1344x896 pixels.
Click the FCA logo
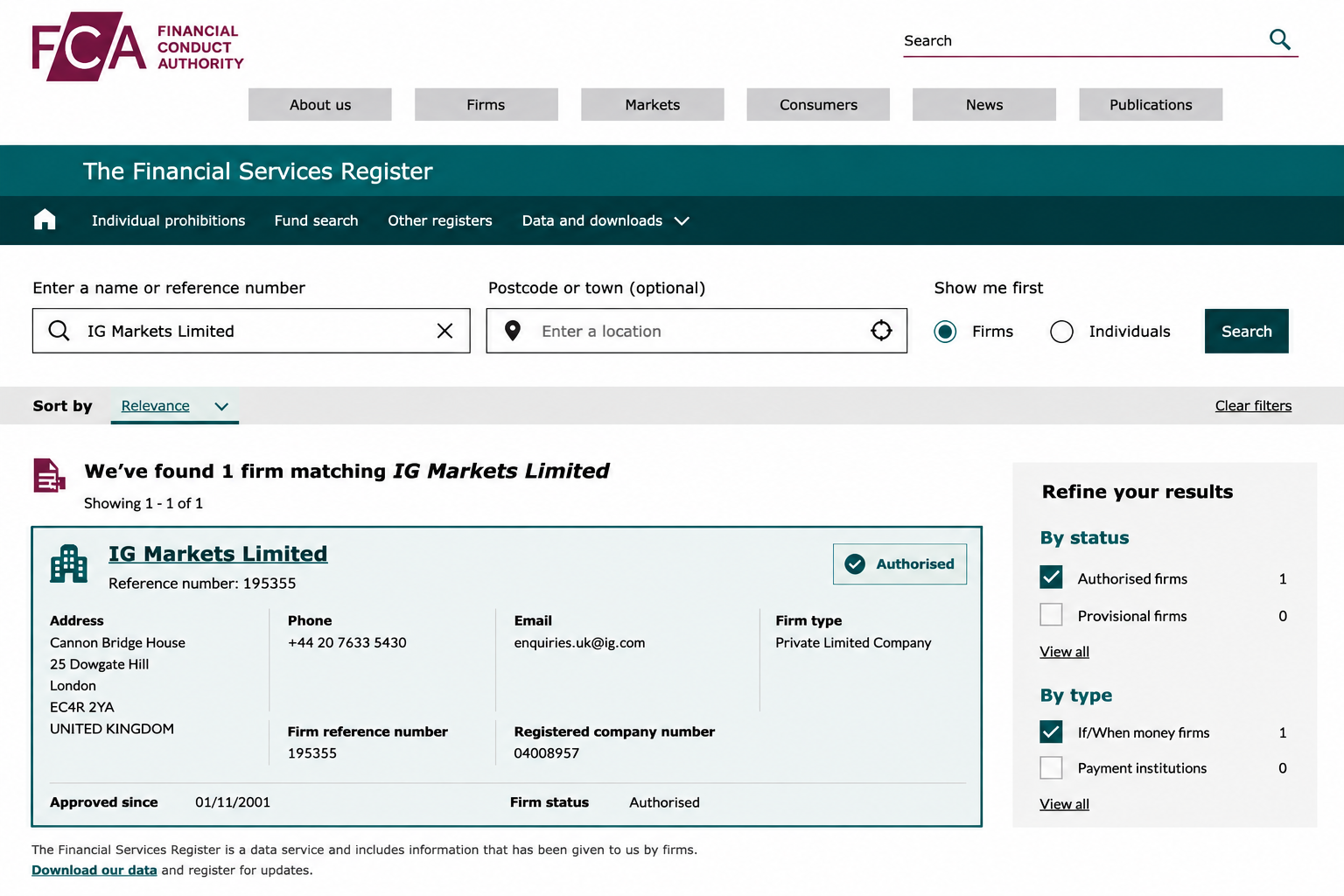pos(137,46)
